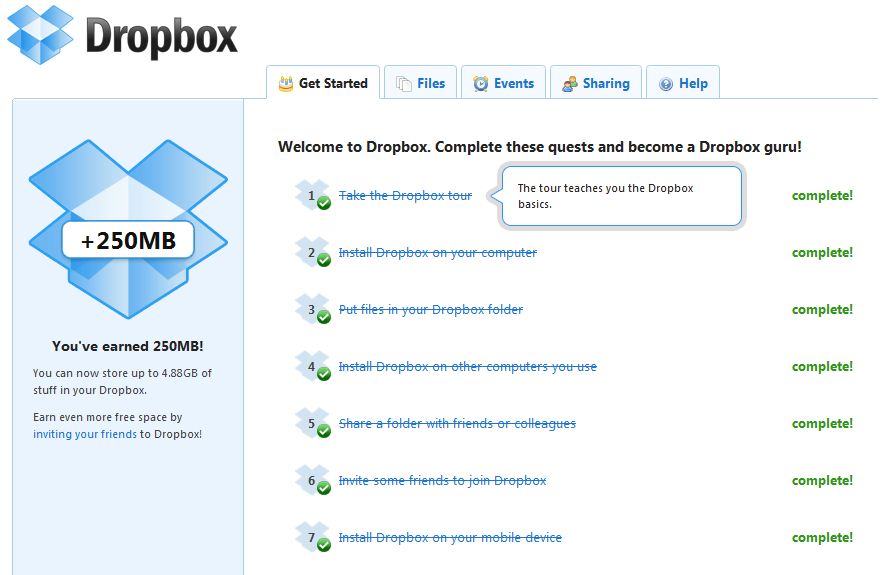Click the quest 2 box icon with checkmark
The width and height of the screenshot is (890, 575).
click(313, 253)
